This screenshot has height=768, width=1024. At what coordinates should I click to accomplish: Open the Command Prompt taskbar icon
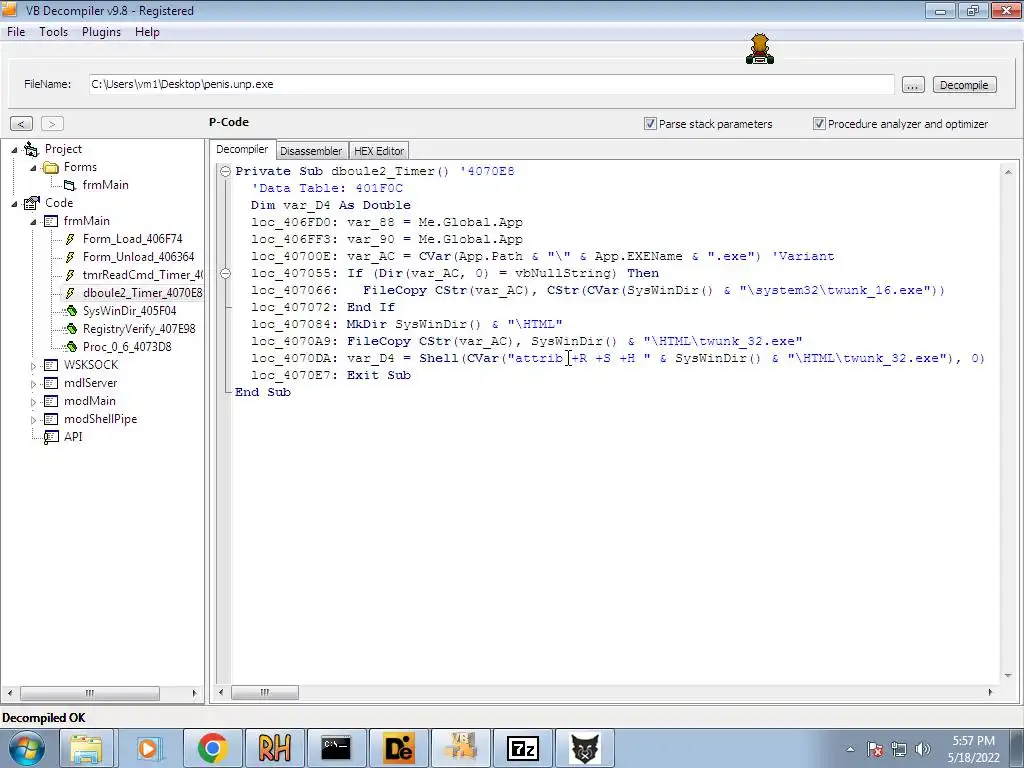[336, 748]
